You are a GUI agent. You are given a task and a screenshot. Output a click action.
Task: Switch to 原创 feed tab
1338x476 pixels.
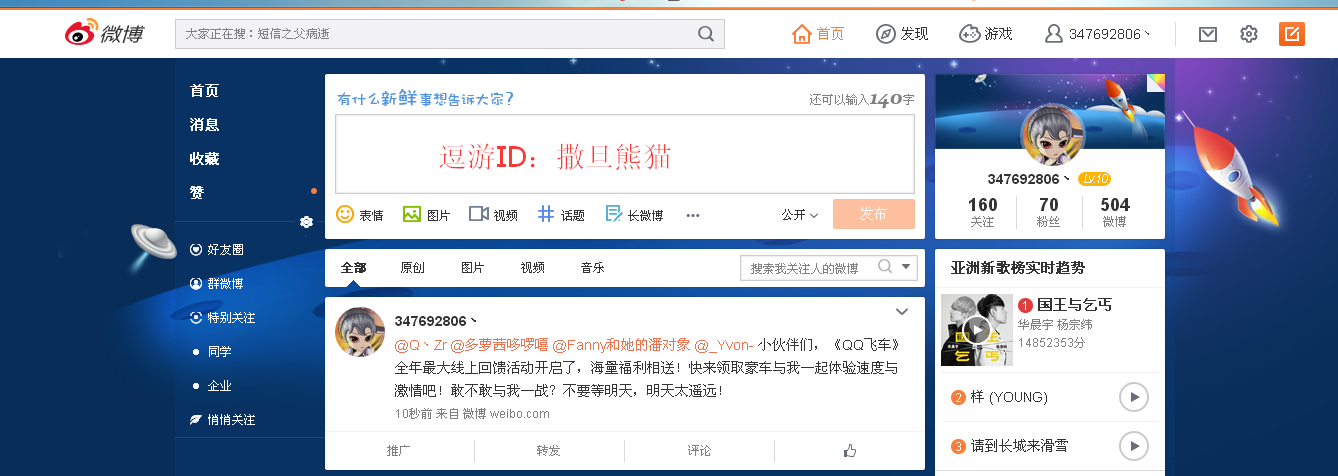coord(412,268)
